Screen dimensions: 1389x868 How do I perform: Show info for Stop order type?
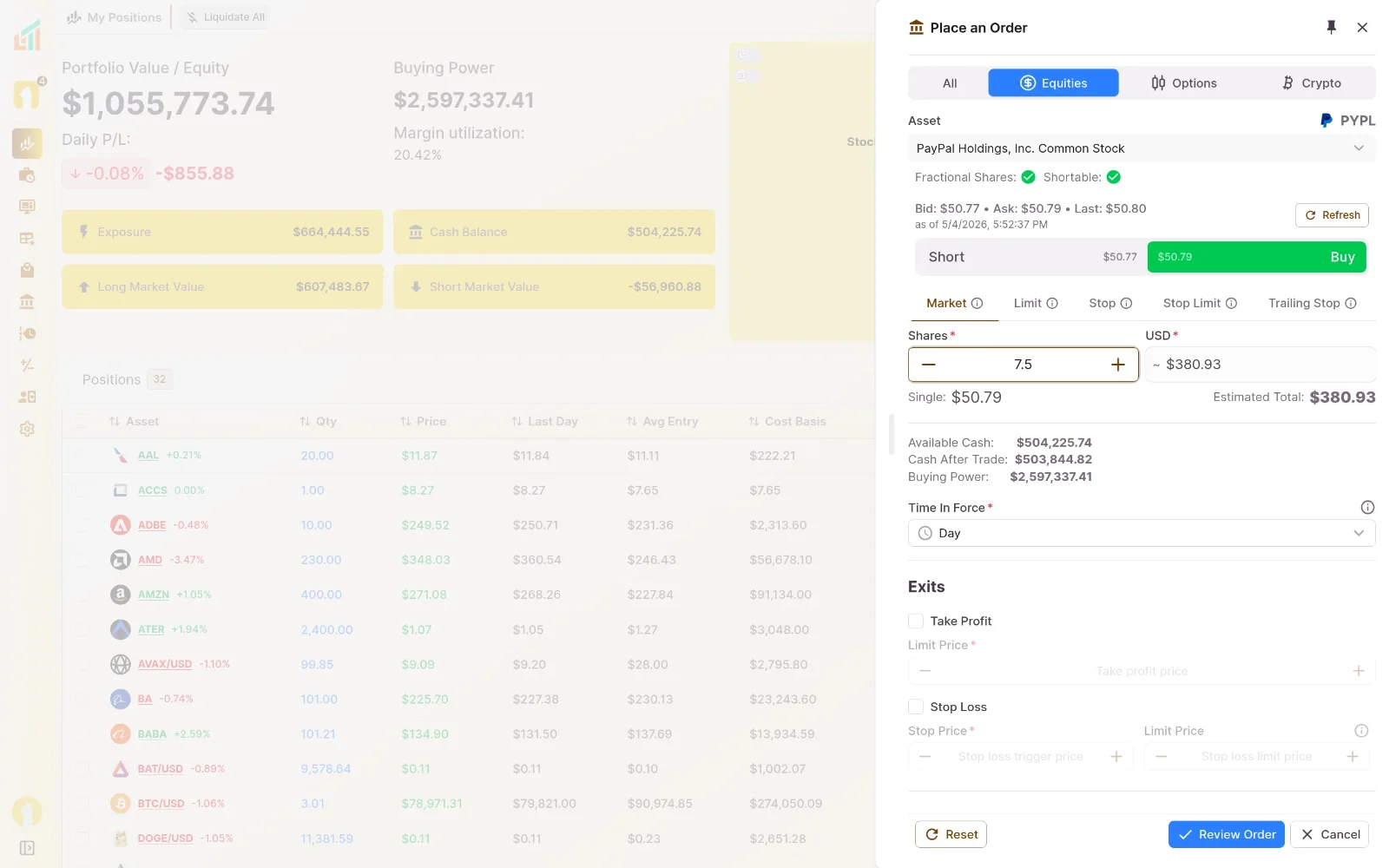1126,303
